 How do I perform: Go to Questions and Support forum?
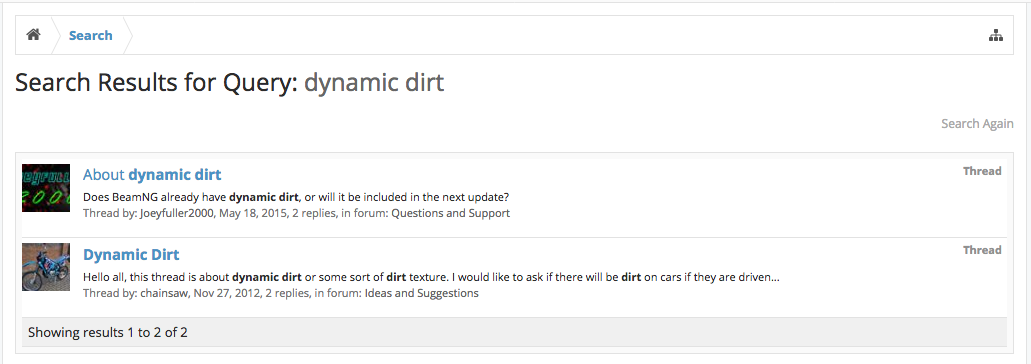pos(450,214)
